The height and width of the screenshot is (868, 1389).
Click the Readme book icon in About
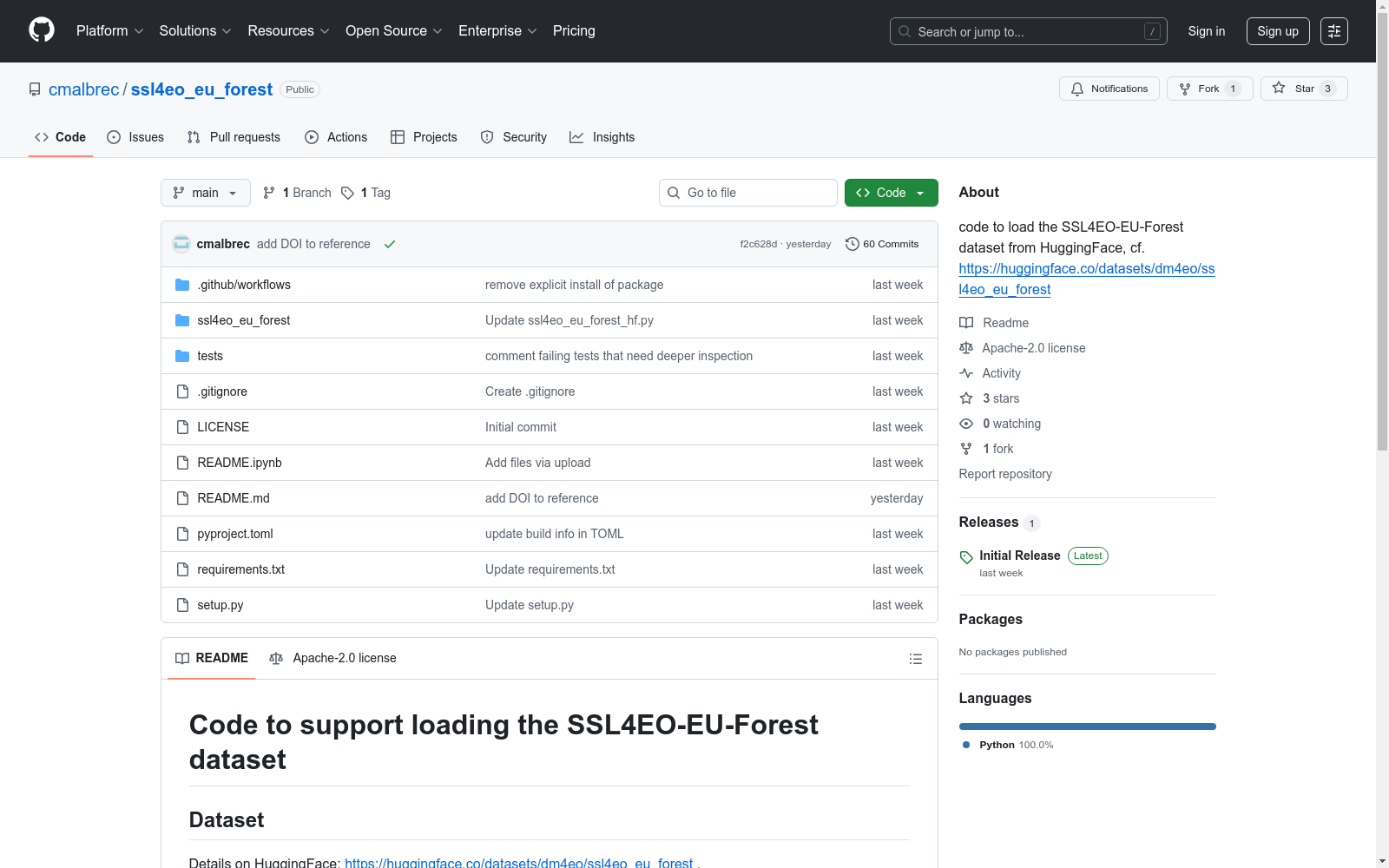[966, 323]
